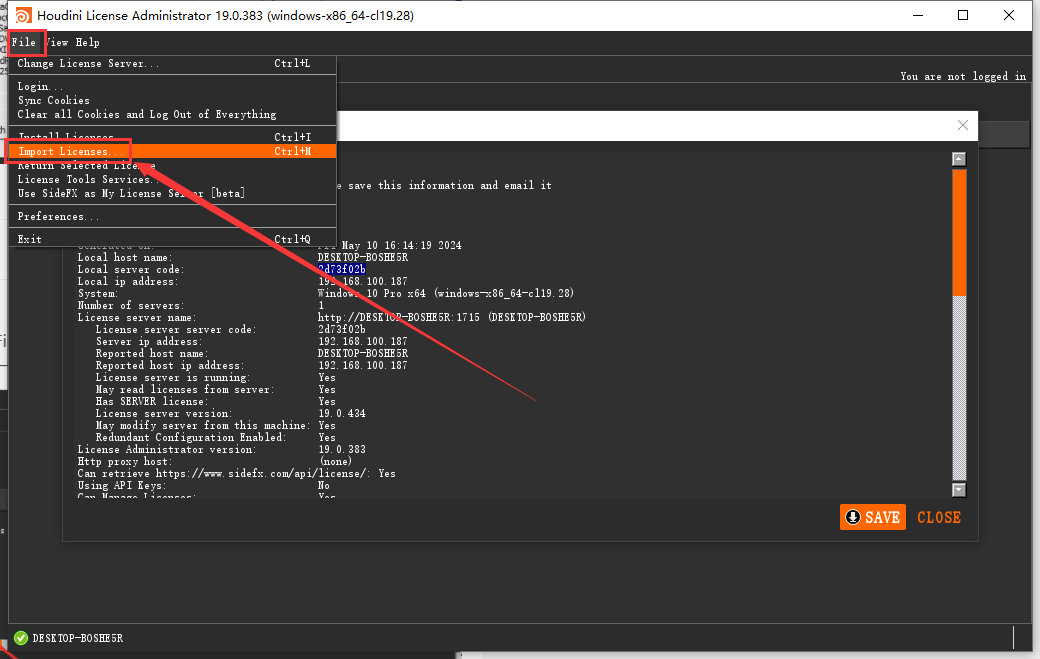Viewport: 1040px width, 659px height.
Task: Select Sync Cookies menu item
Action: (54, 100)
